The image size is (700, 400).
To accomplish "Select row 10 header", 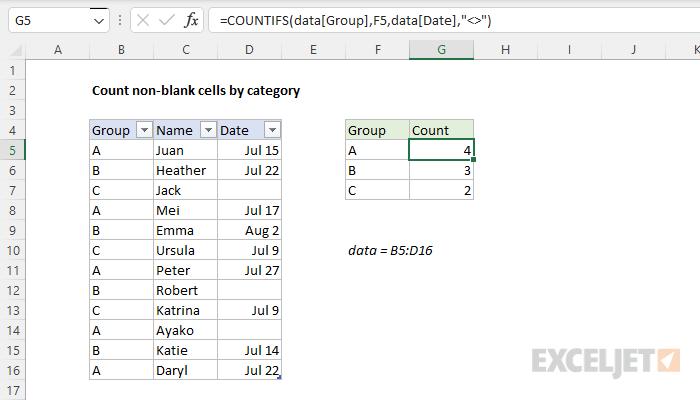I will coord(12,250).
